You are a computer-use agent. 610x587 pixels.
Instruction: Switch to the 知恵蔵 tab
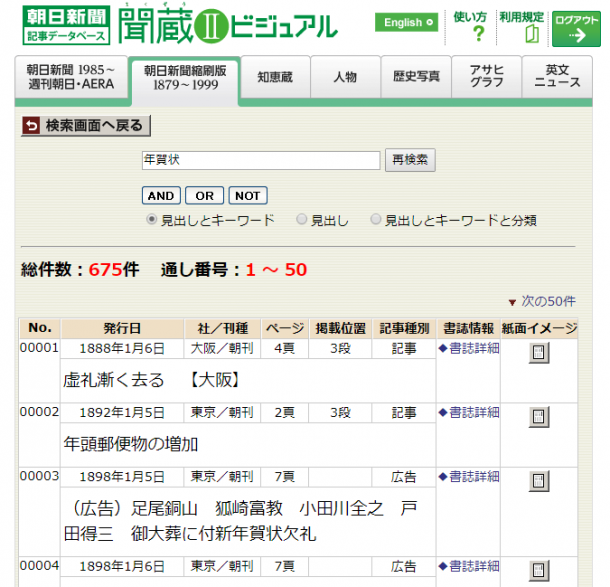[x=275, y=77]
